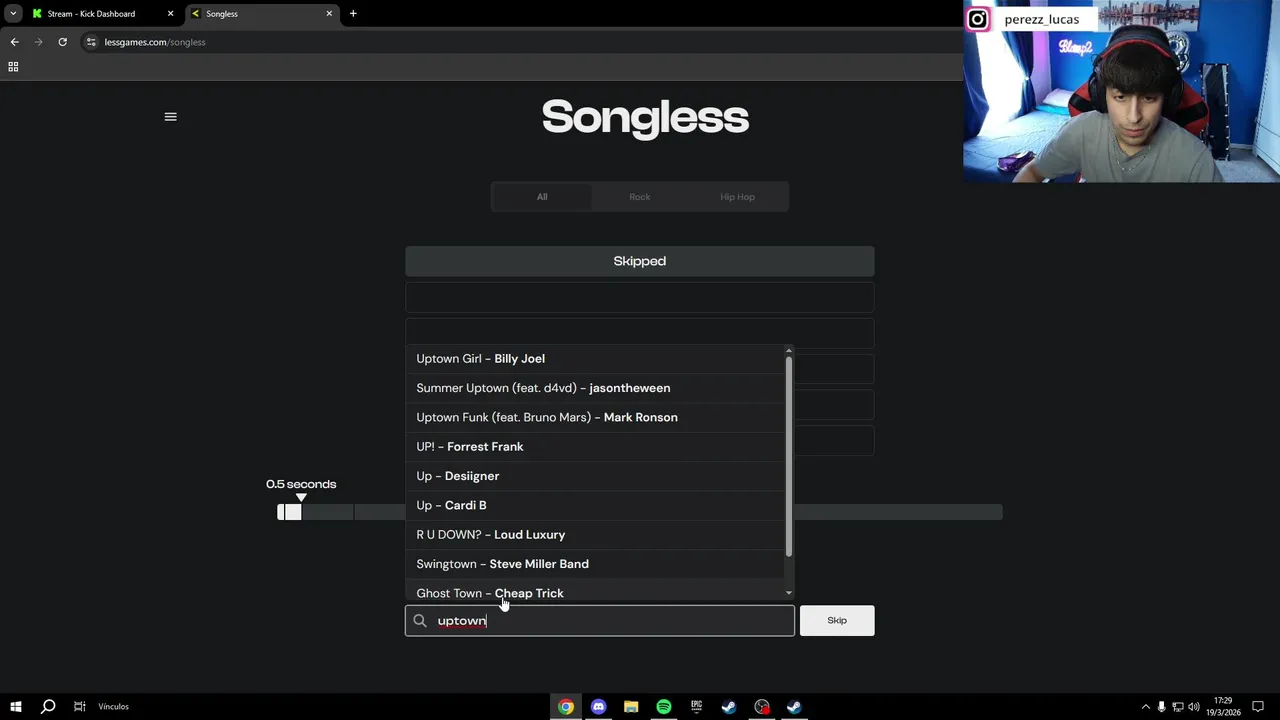1280x720 pixels.
Task: Choose Up – Cardi B suggestion
Action: [595, 505]
